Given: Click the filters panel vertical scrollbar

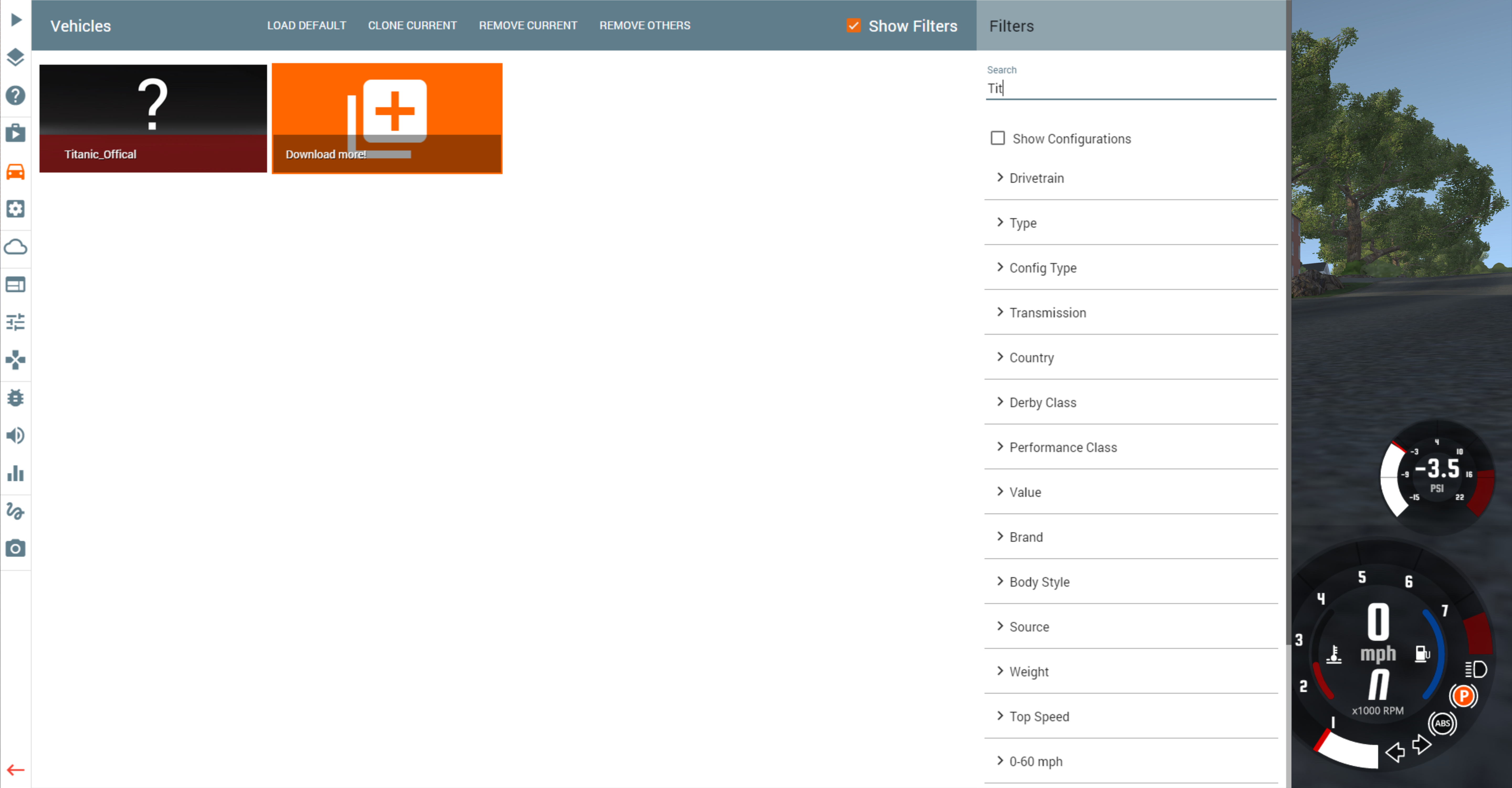Looking at the screenshot, I should tap(1288, 323).
